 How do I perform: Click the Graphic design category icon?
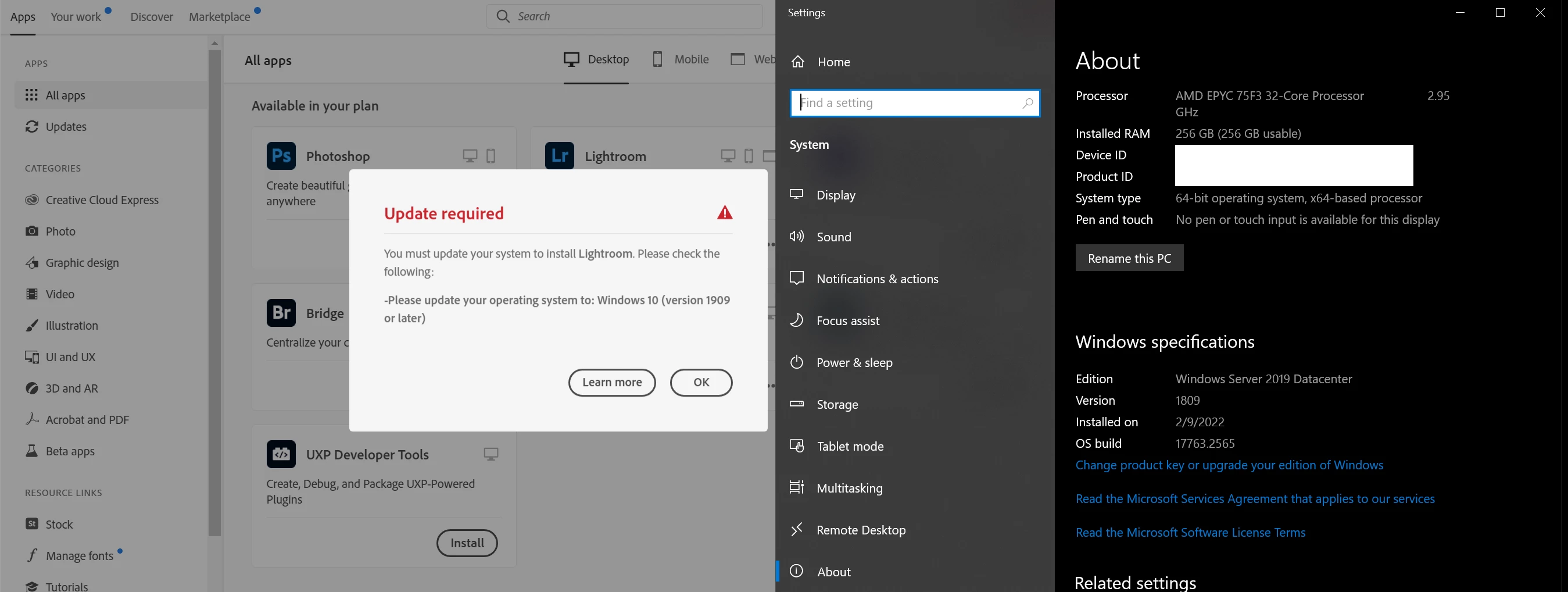tap(31, 262)
